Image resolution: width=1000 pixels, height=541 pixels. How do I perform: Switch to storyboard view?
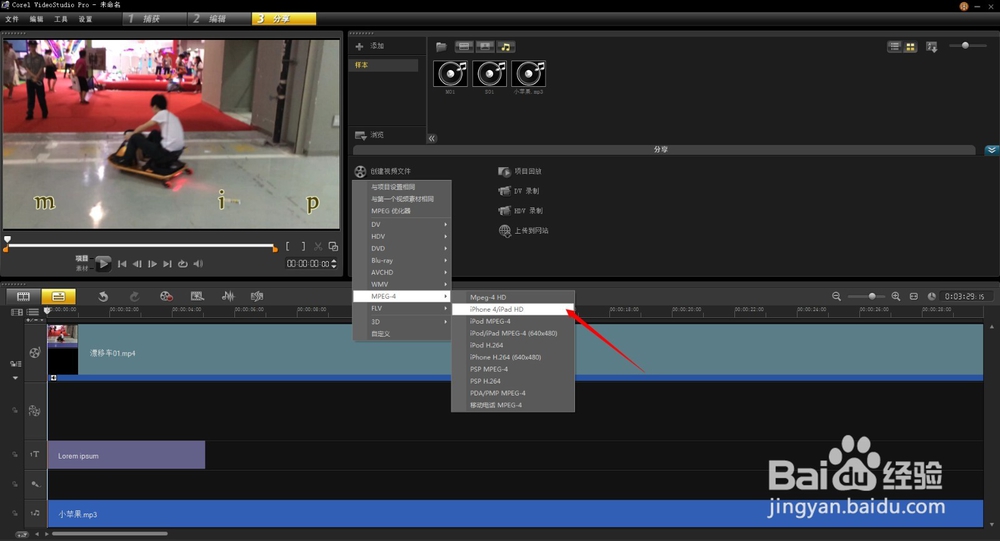[24, 296]
